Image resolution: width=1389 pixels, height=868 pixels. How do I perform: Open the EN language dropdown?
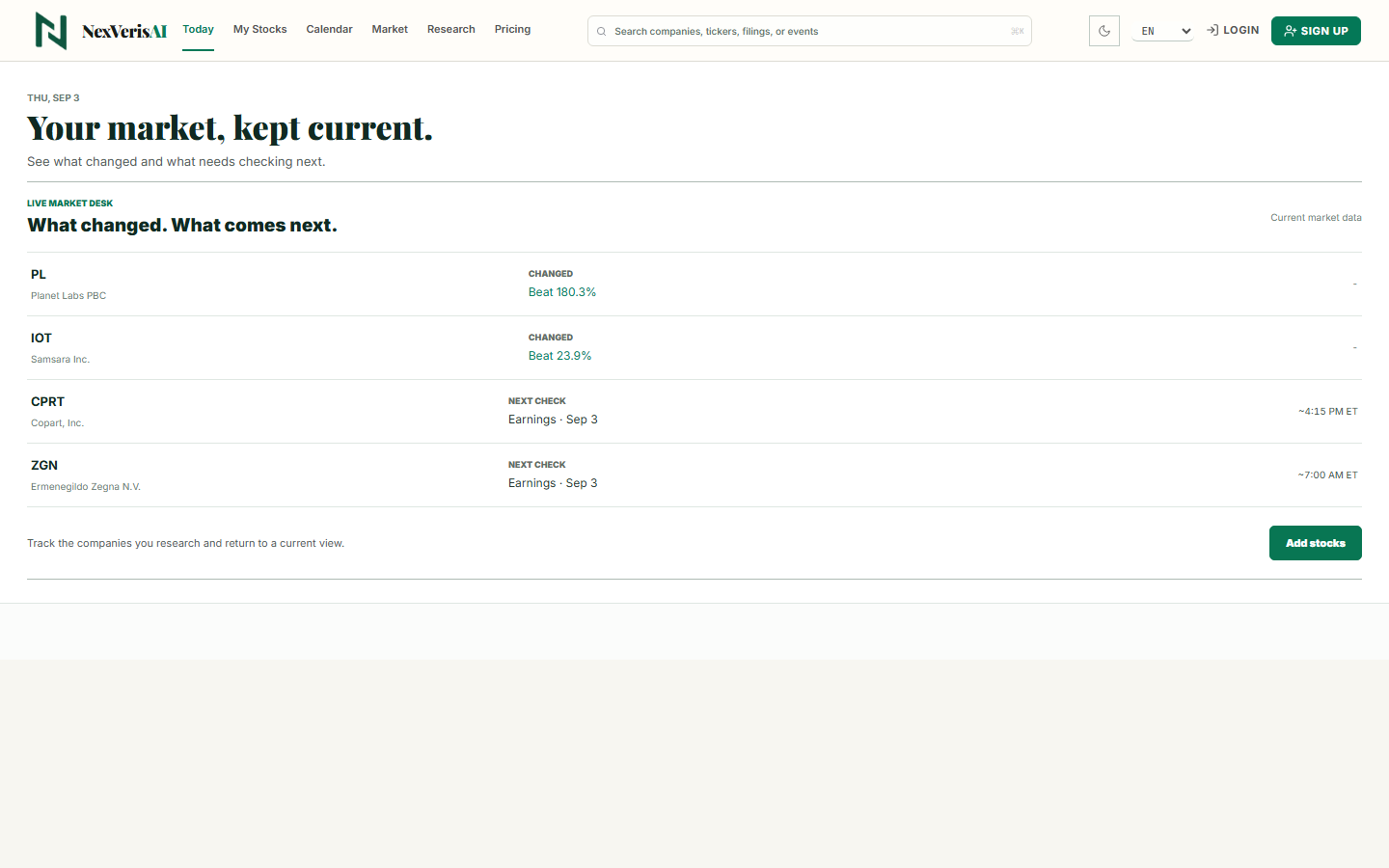(1163, 31)
